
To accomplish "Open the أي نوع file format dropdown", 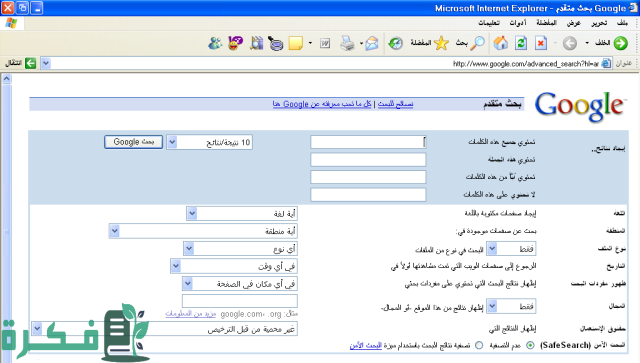I will pos(240,248).
